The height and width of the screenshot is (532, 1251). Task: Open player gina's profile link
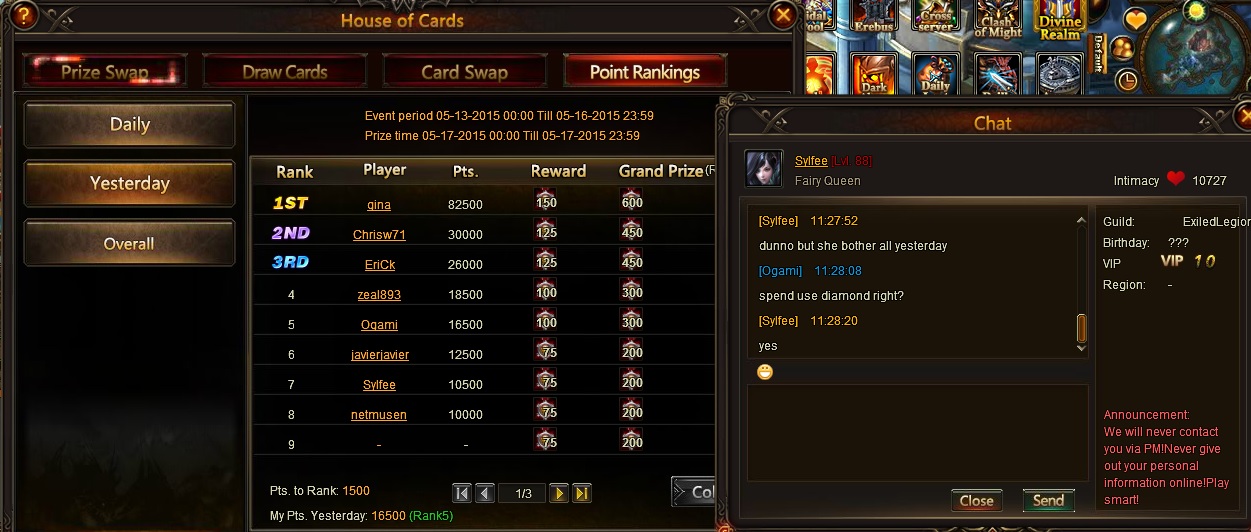379,204
